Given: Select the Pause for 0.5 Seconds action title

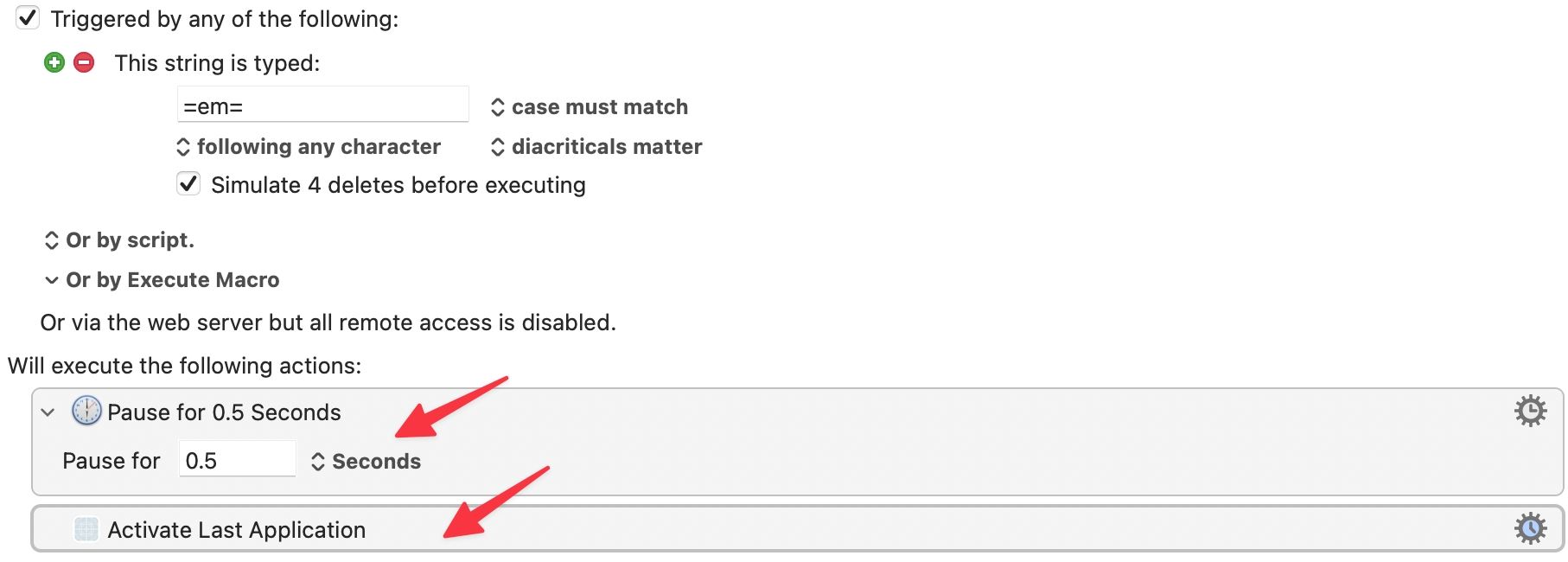Looking at the screenshot, I should [224, 412].
